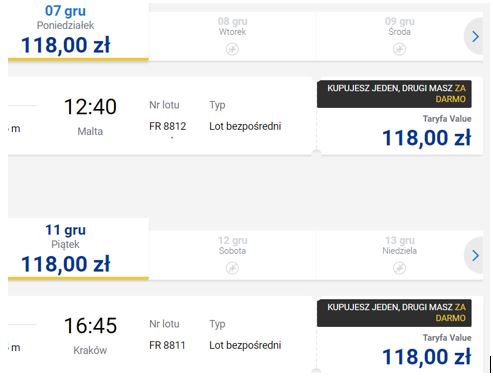This screenshot has height=379, width=493.
Task: Click the promo banner on the Malta flight
Action: [x=394, y=94]
